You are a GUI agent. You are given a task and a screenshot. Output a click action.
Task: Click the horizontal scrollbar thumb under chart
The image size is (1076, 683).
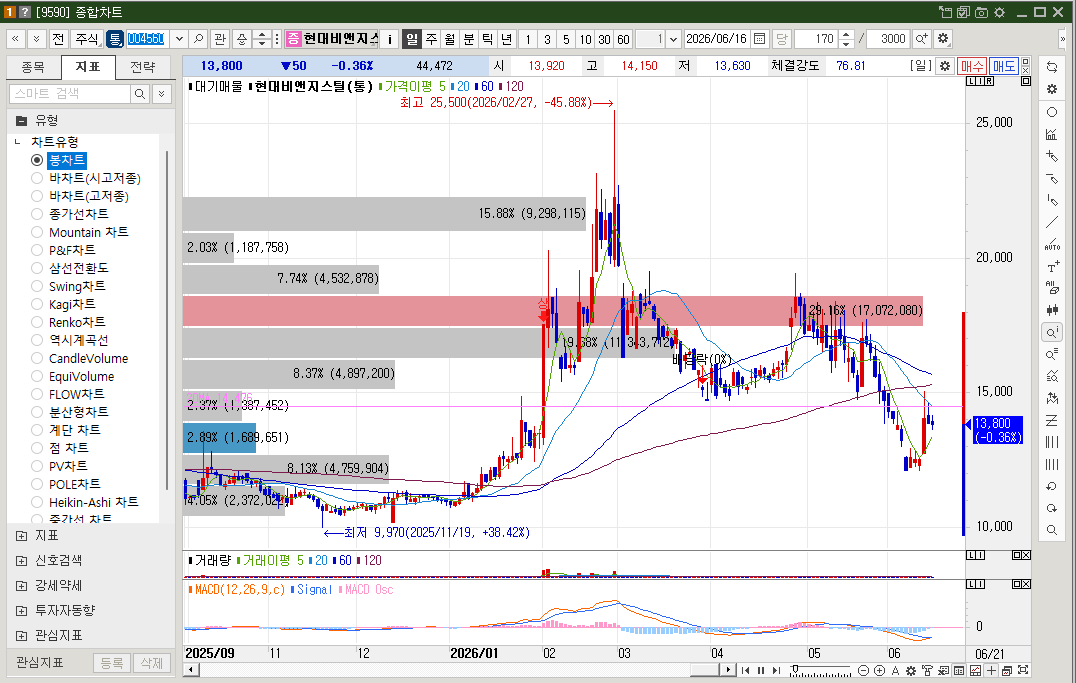click(703, 670)
